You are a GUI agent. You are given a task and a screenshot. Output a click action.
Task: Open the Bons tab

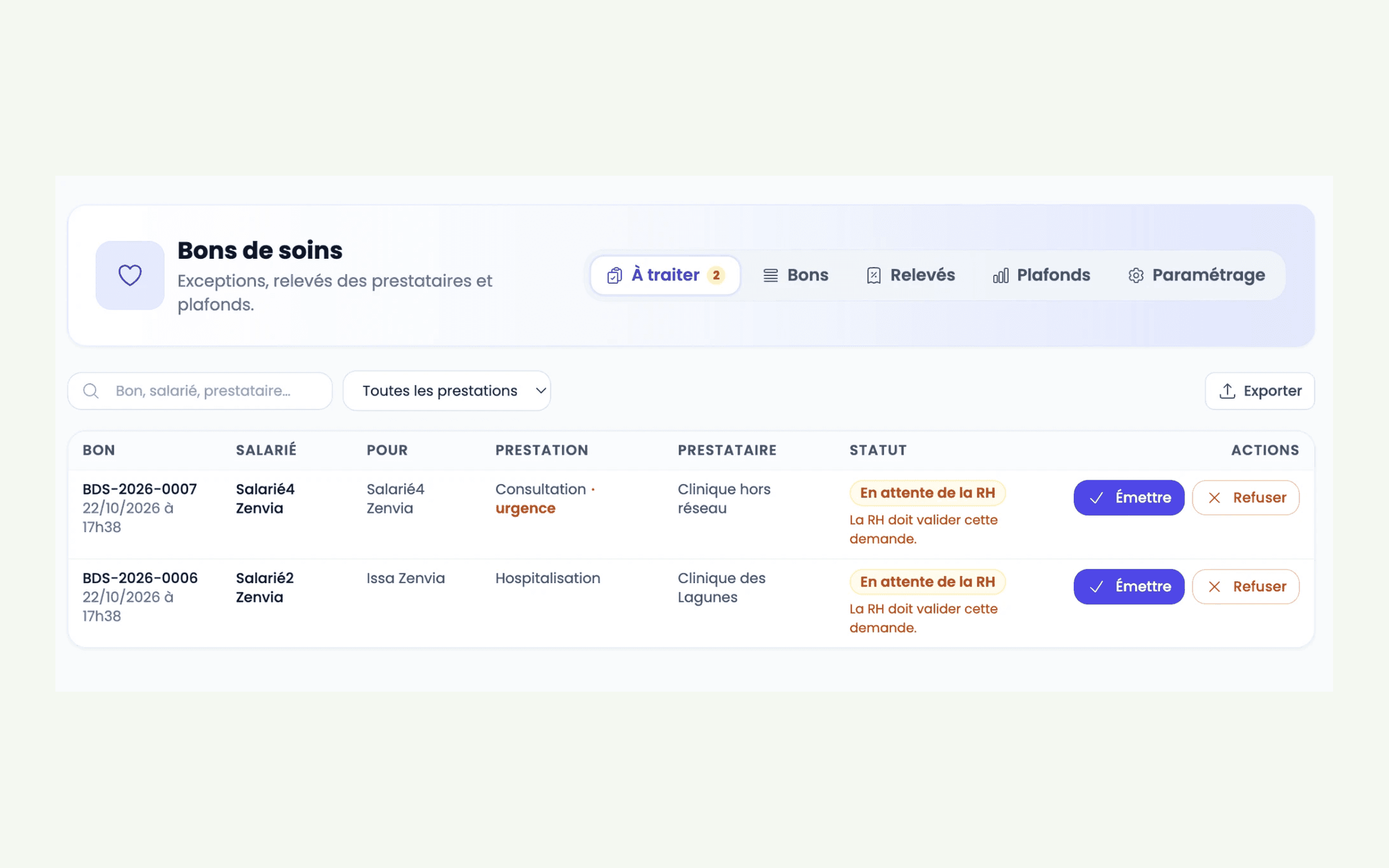click(x=795, y=276)
